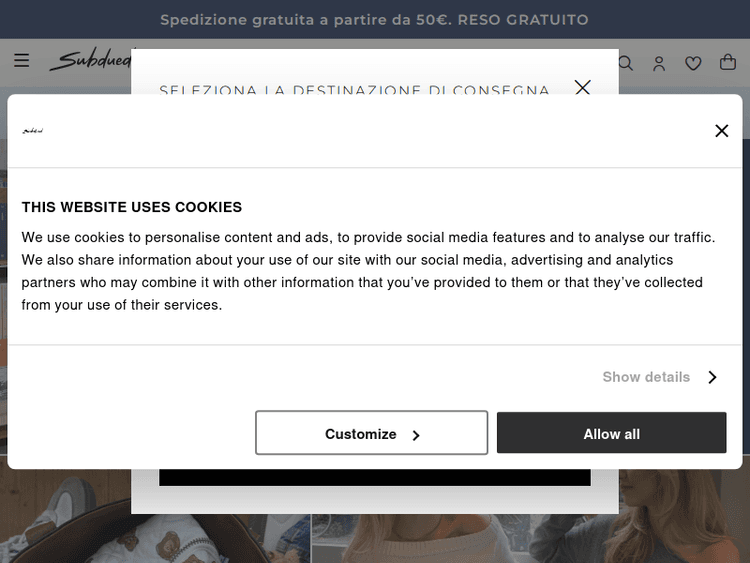This screenshot has height=563, width=750.
Task: Click the black button below cookie dialog
Action: 374,477
